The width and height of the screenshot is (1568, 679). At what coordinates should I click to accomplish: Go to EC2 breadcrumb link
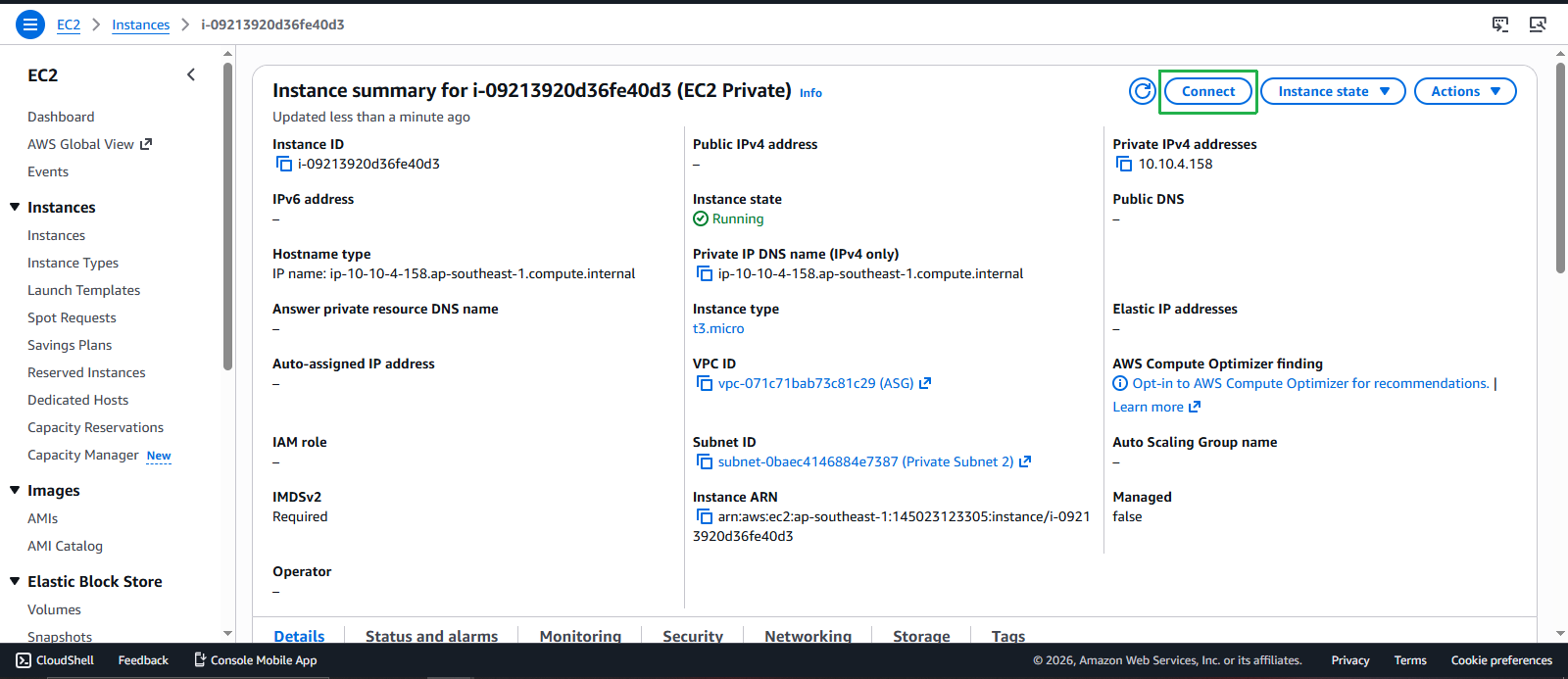(x=69, y=24)
